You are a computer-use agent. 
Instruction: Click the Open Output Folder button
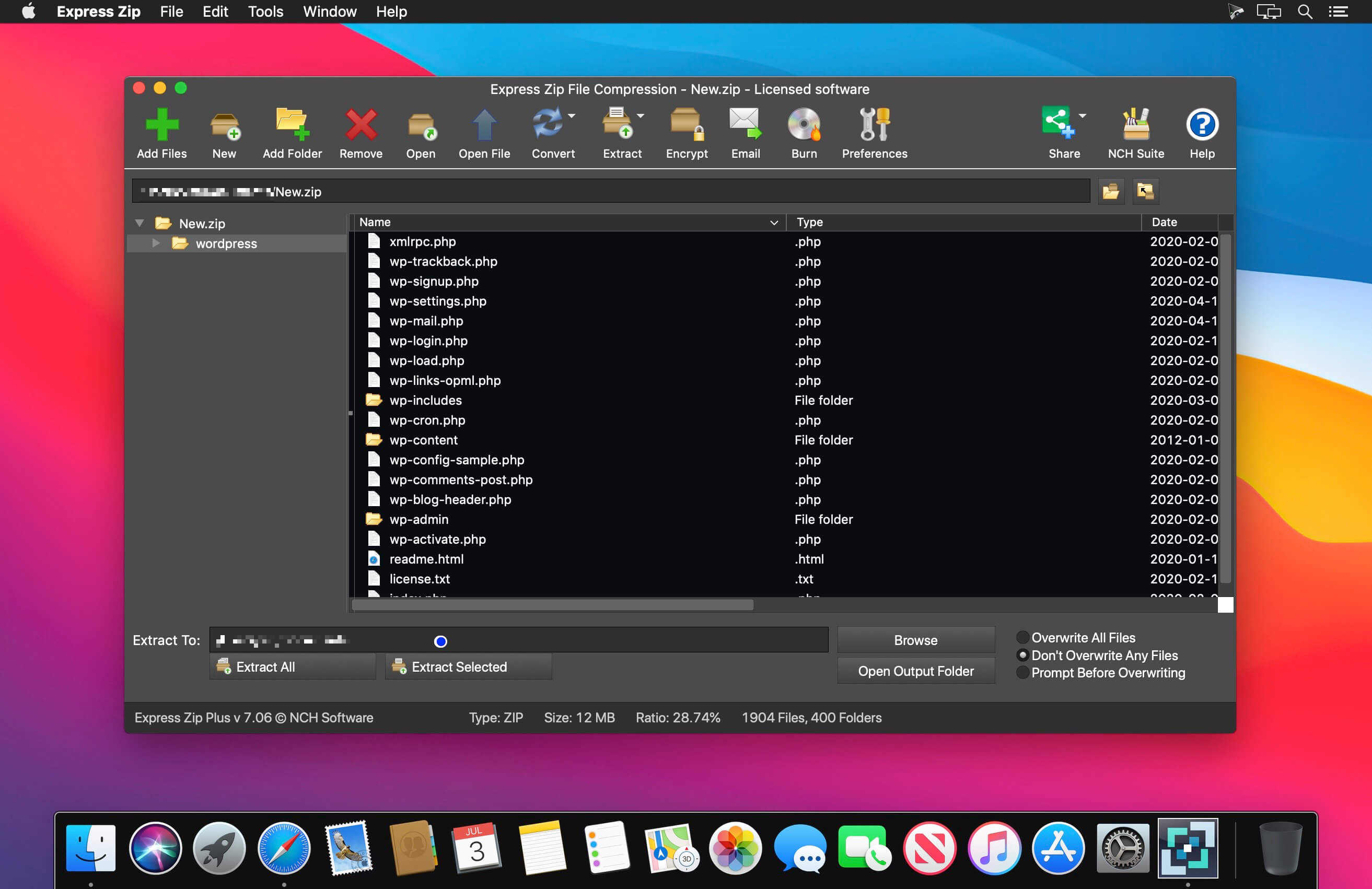pos(915,671)
